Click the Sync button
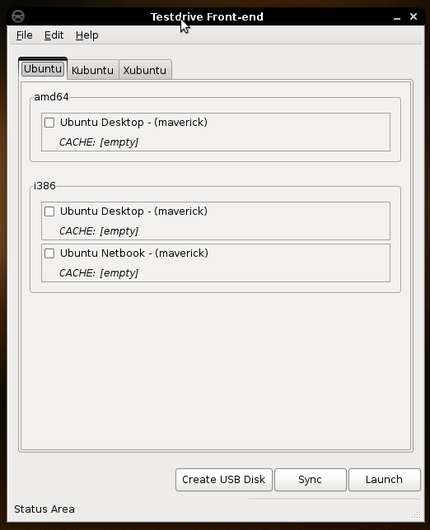This screenshot has height=530, width=430. tap(310, 479)
